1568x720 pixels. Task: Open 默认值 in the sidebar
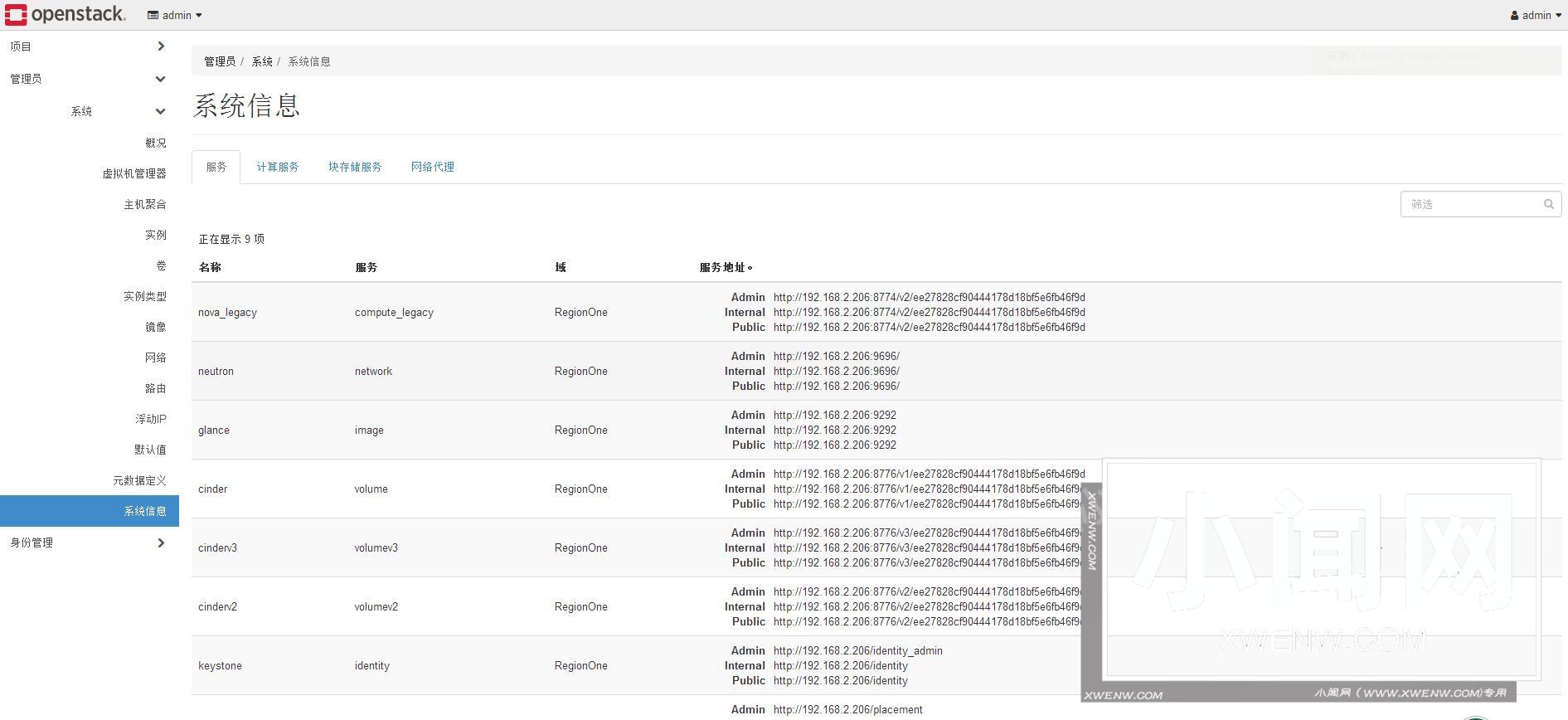150,450
